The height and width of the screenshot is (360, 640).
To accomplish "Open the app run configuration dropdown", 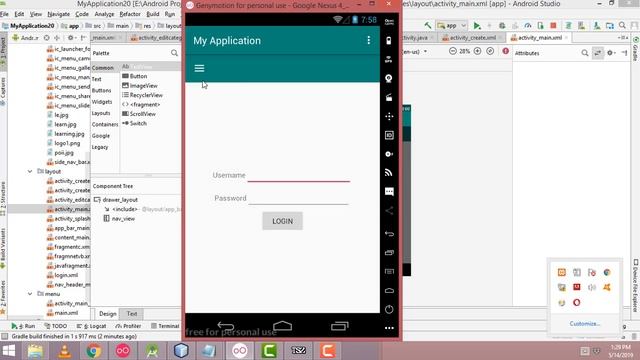I will (x=452, y=25).
